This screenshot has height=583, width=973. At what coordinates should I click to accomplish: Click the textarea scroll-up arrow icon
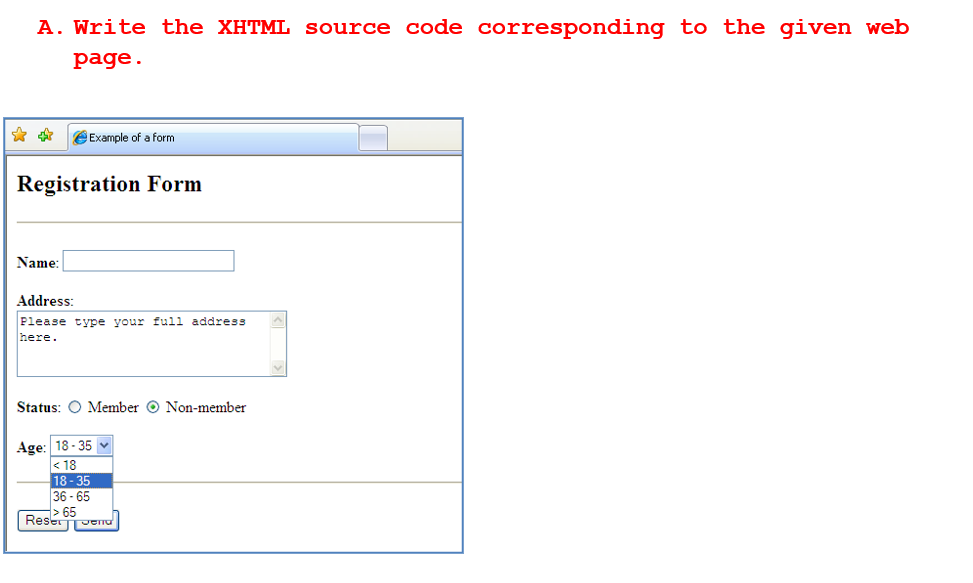277,319
